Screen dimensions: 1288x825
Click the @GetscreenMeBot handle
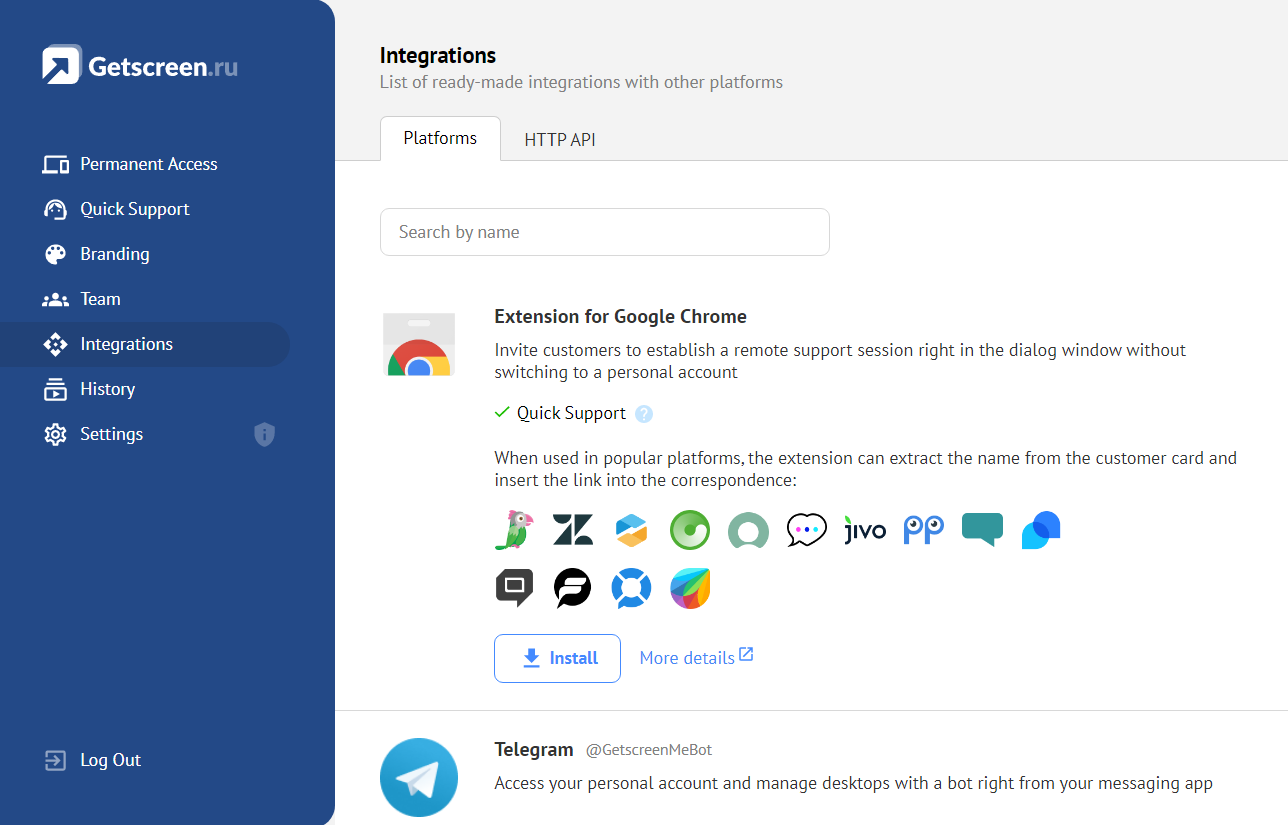649,750
